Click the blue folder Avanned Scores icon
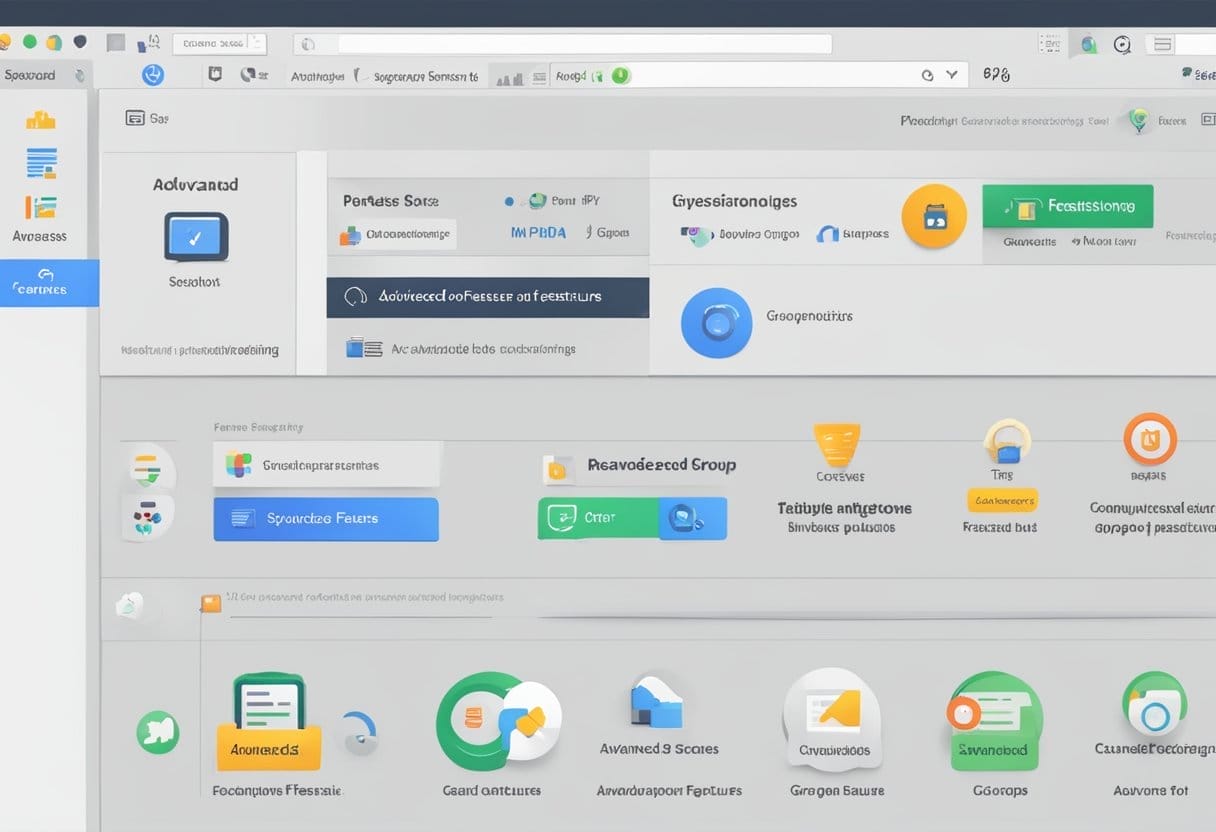Screen dimensions: 1216x832 656,702
